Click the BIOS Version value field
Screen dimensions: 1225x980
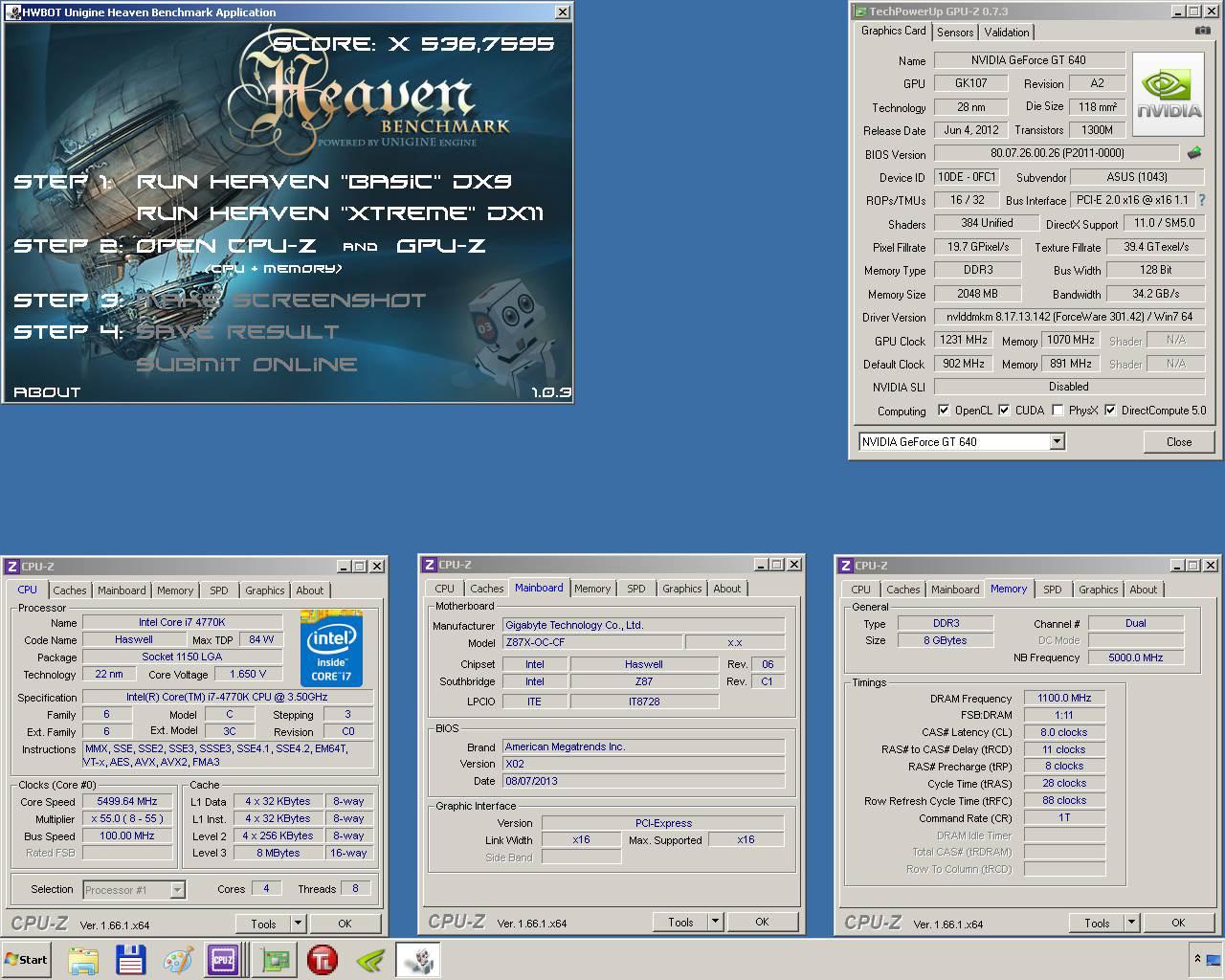tap(1057, 153)
